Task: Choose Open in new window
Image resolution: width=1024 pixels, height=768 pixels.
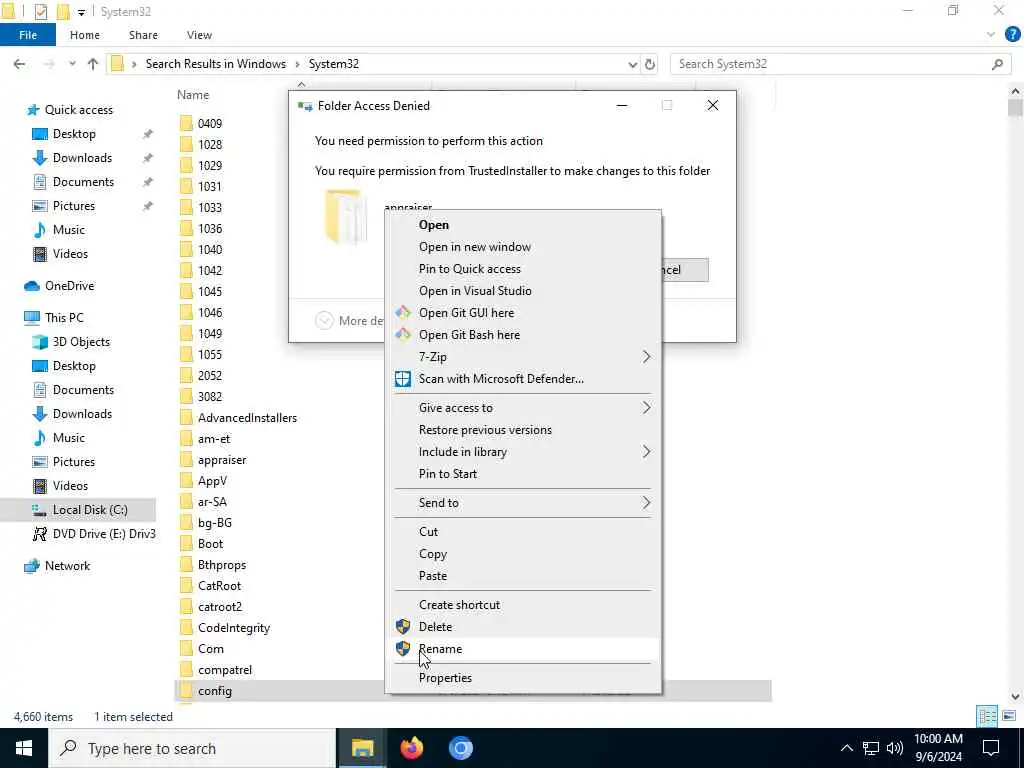Action: [474, 247]
